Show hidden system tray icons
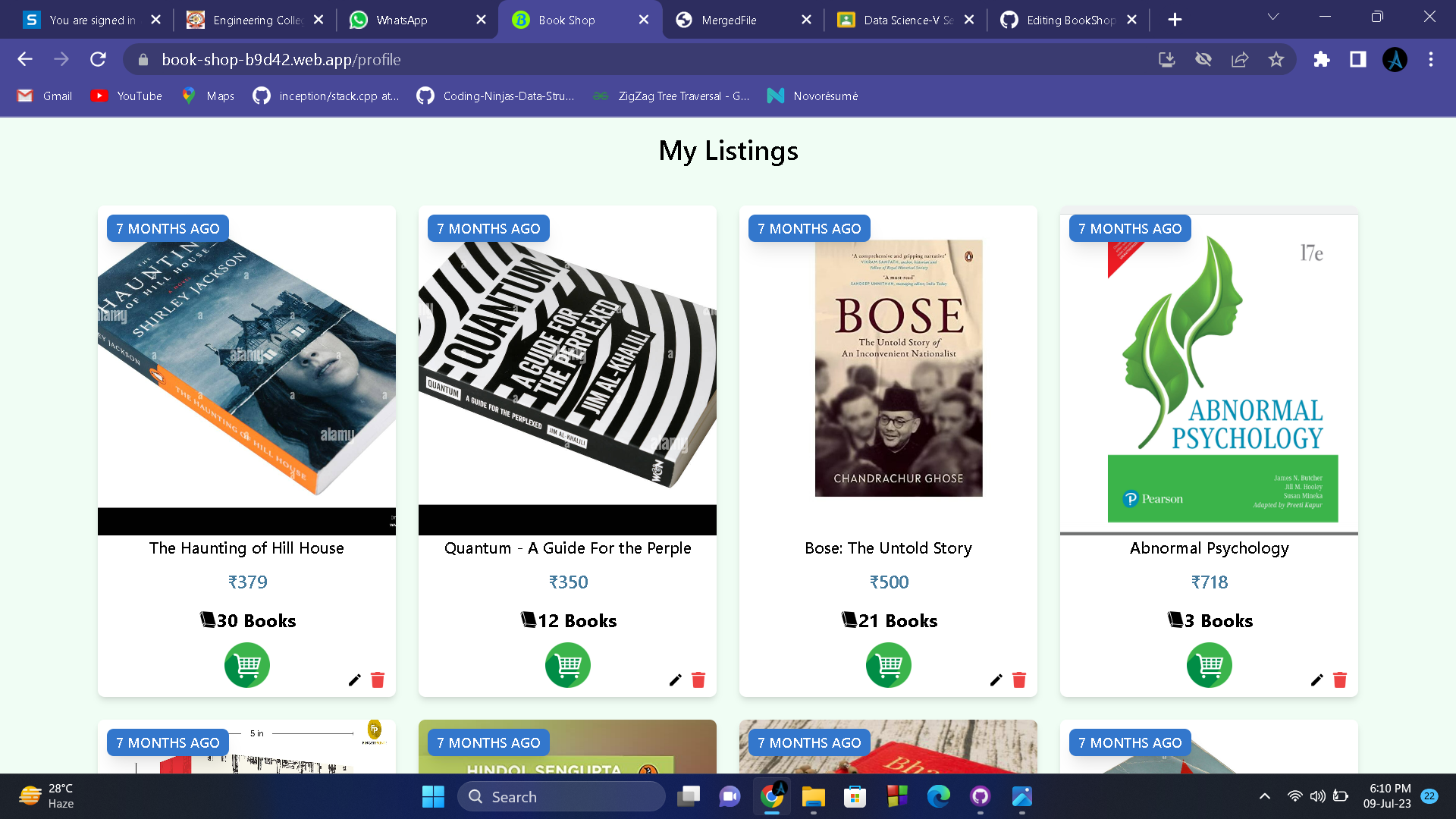Screen dimensions: 1456x819 1264,796
